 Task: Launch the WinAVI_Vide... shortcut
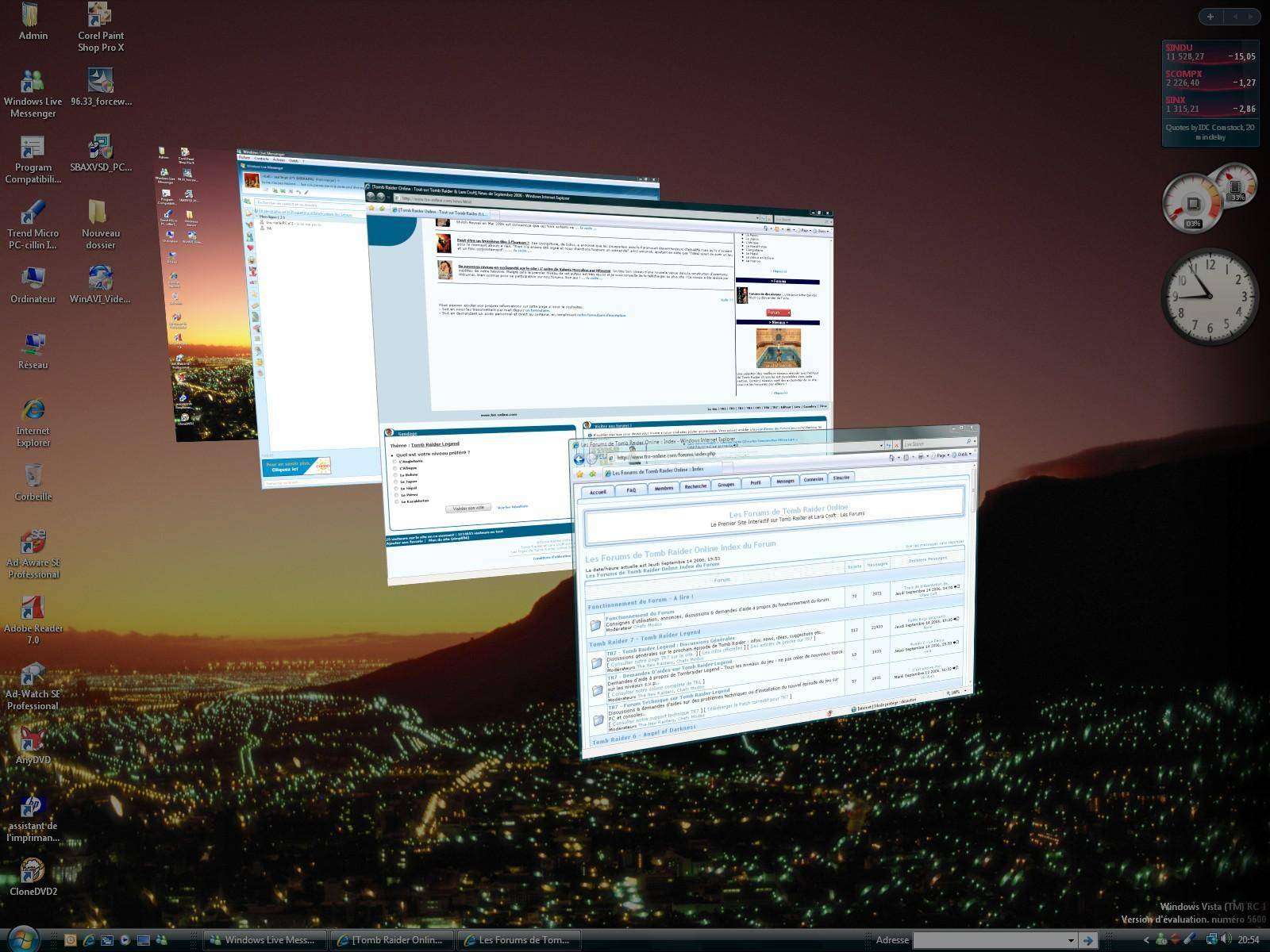coord(100,285)
